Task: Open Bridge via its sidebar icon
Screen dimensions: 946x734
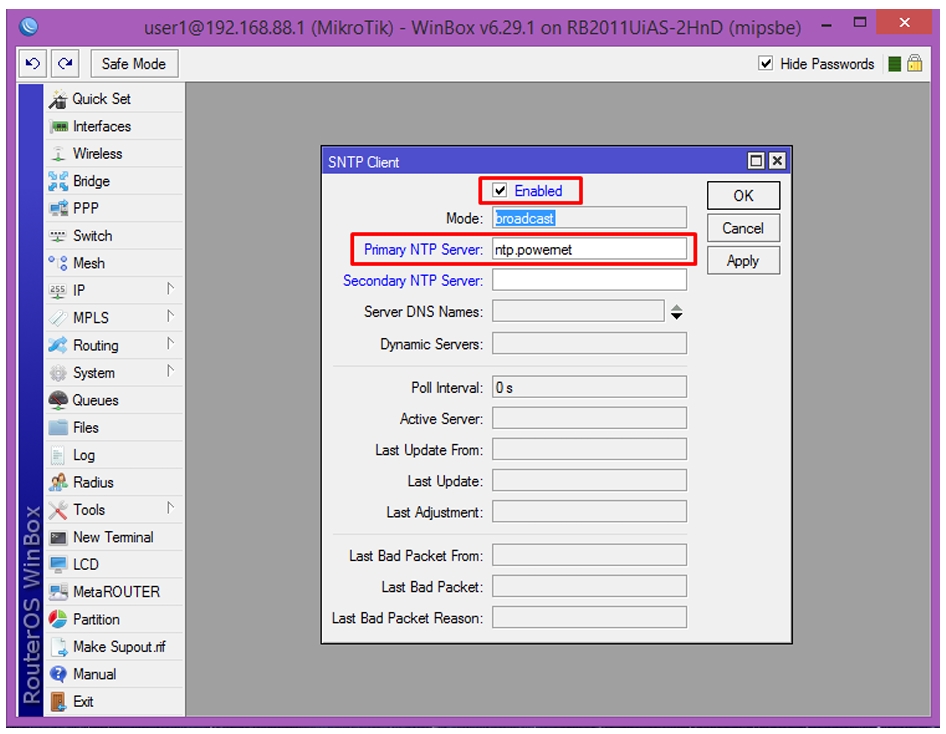Action: pyautogui.click(x=58, y=181)
